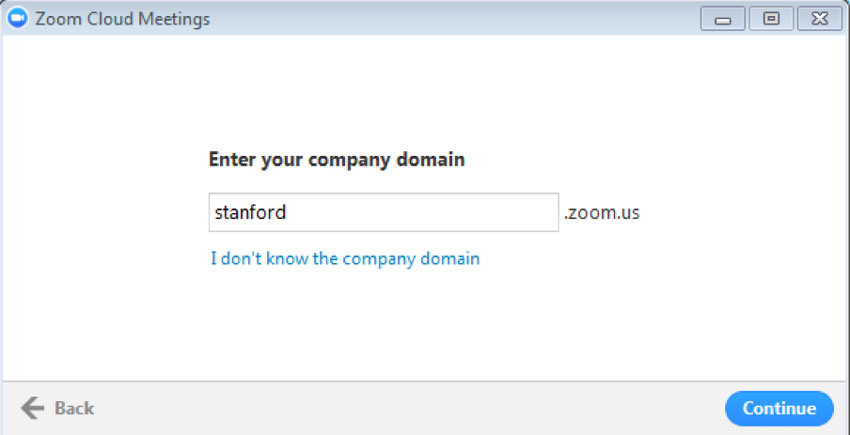Click the gray back arrow icon
Screen dimensions: 850x435
33,408
